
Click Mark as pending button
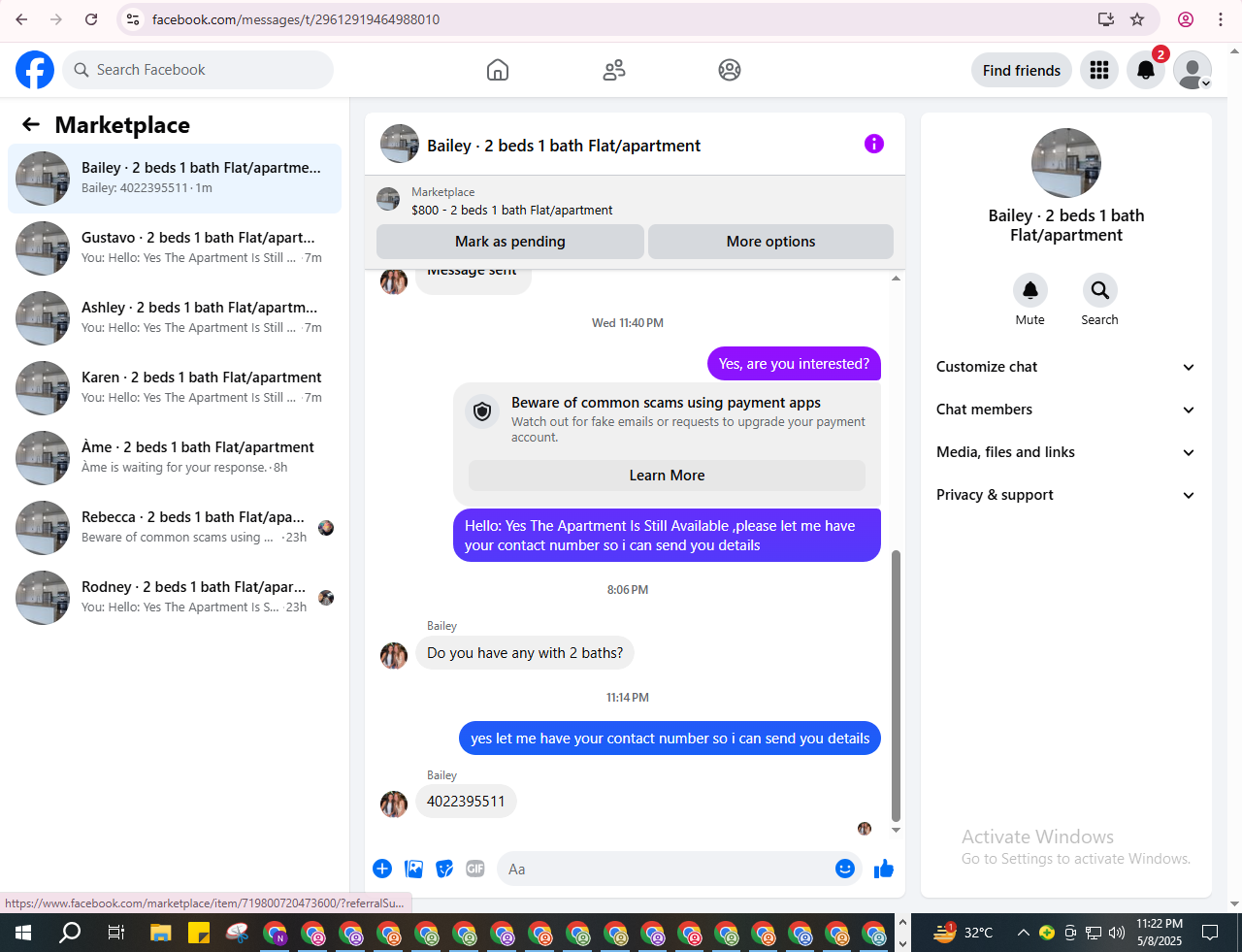[x=510, y=242]
